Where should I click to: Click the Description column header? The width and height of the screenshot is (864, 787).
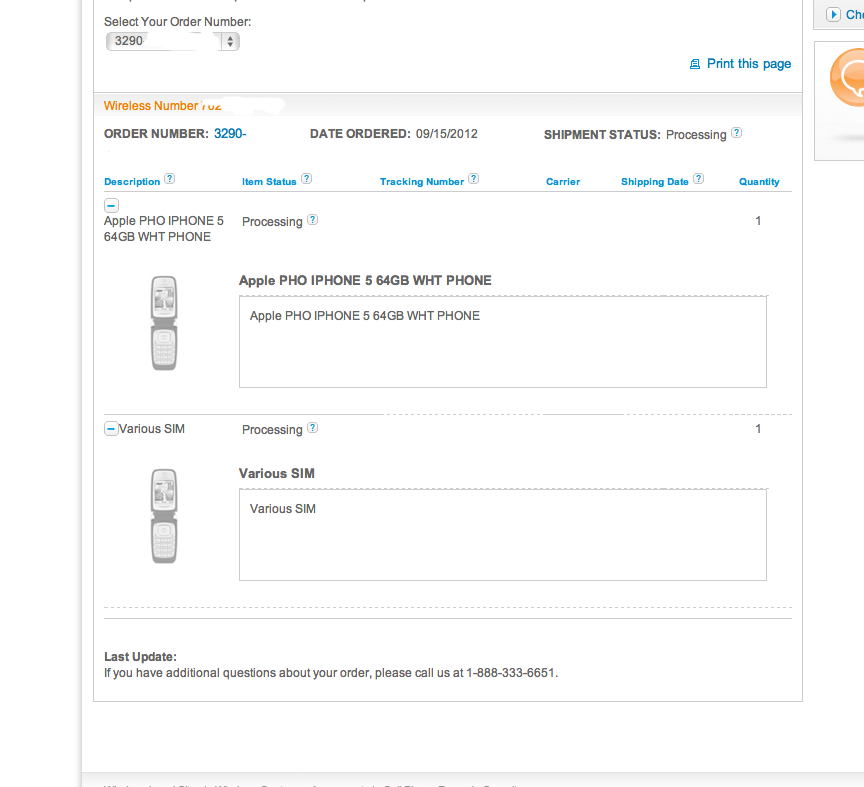[132, 182]
